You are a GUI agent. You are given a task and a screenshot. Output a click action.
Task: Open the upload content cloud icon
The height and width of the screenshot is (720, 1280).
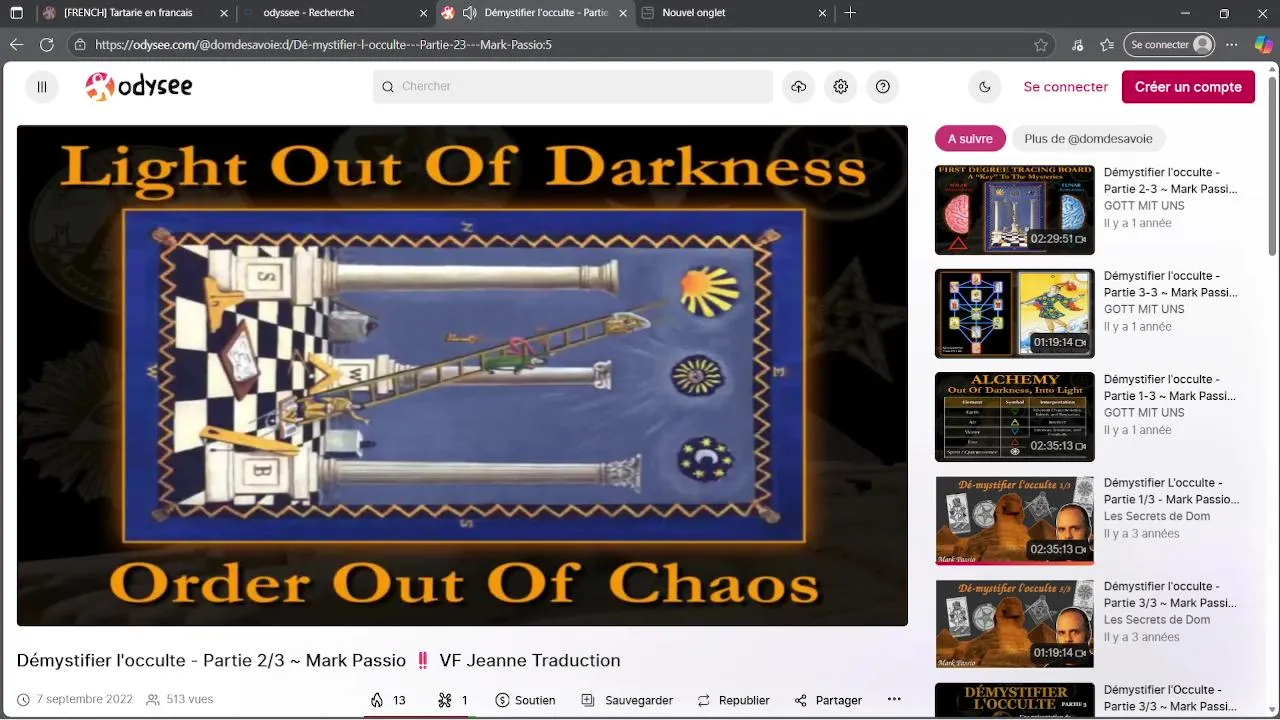click(x=799, y=87)
